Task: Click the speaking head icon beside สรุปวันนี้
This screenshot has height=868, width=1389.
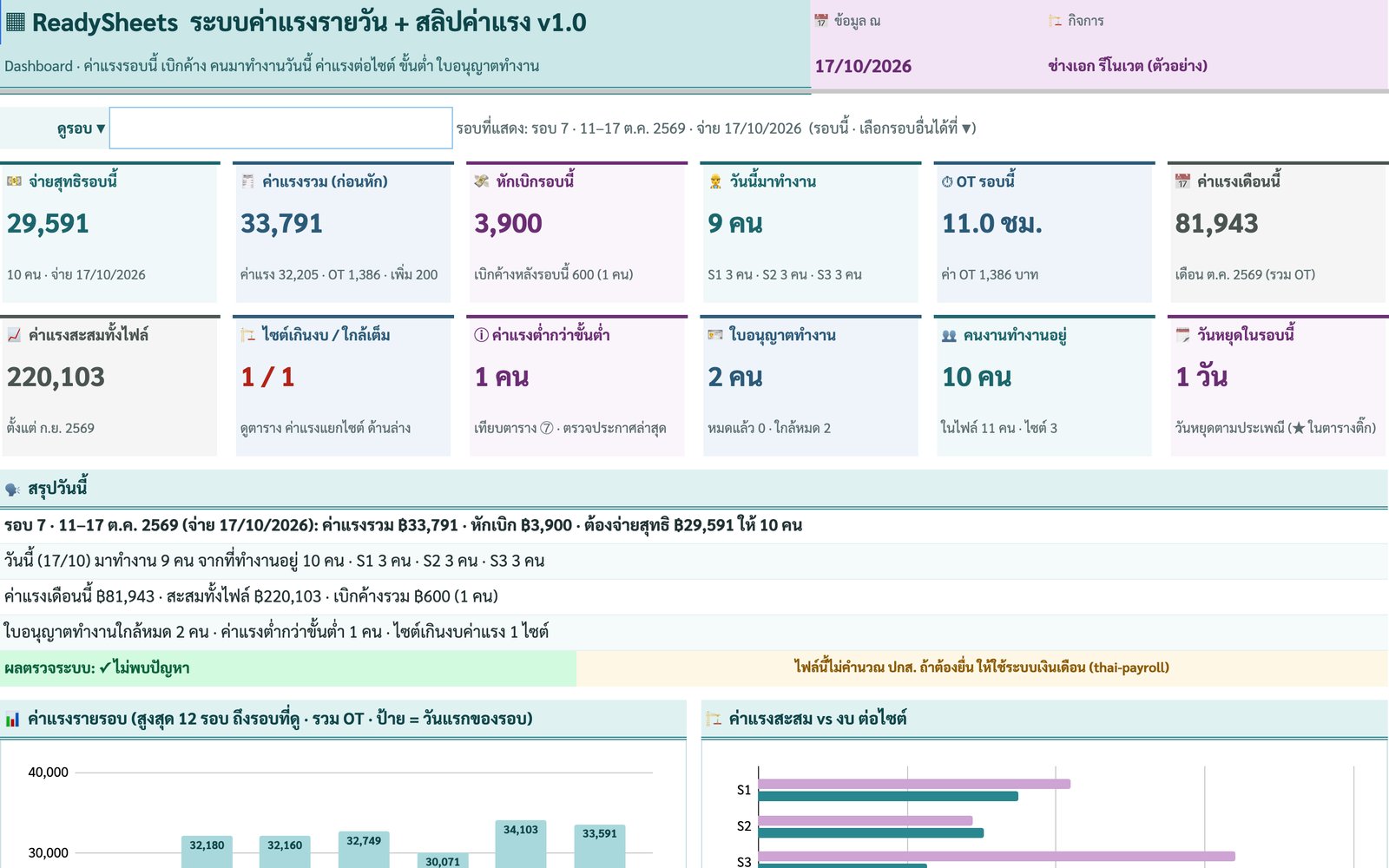Action: [13, 490]
